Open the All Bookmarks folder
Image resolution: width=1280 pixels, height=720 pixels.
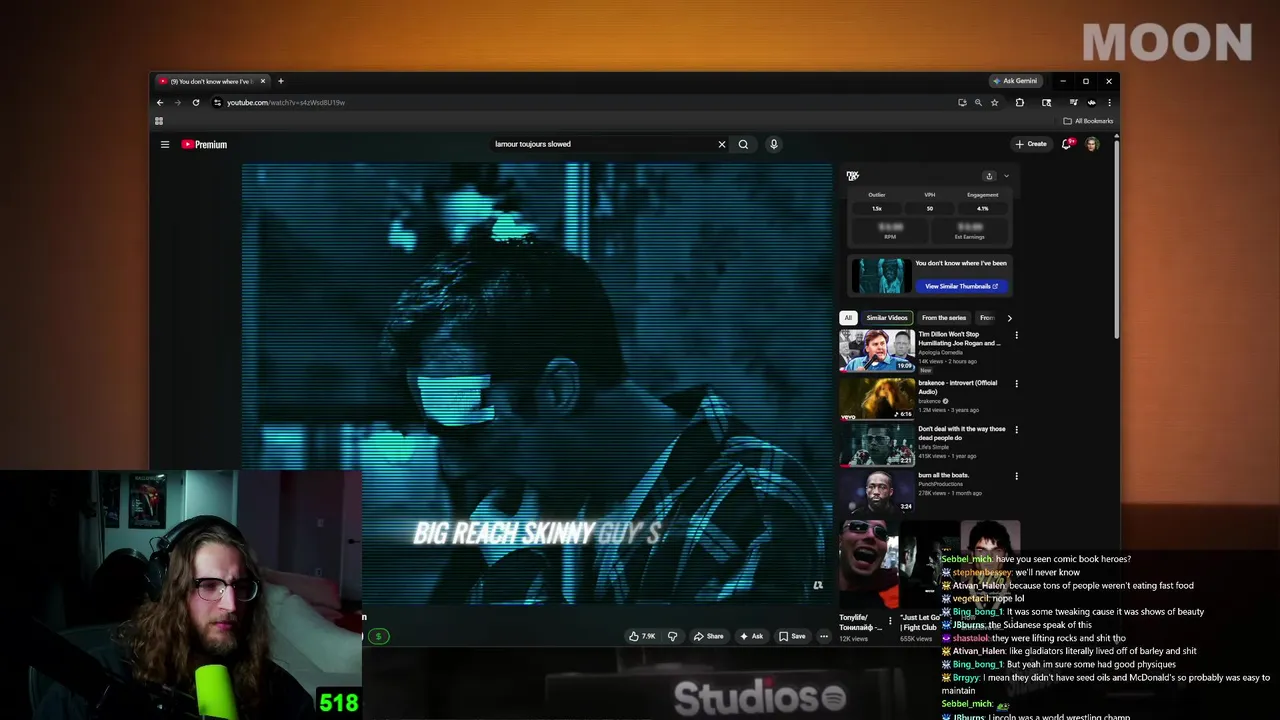(1088, 121)
